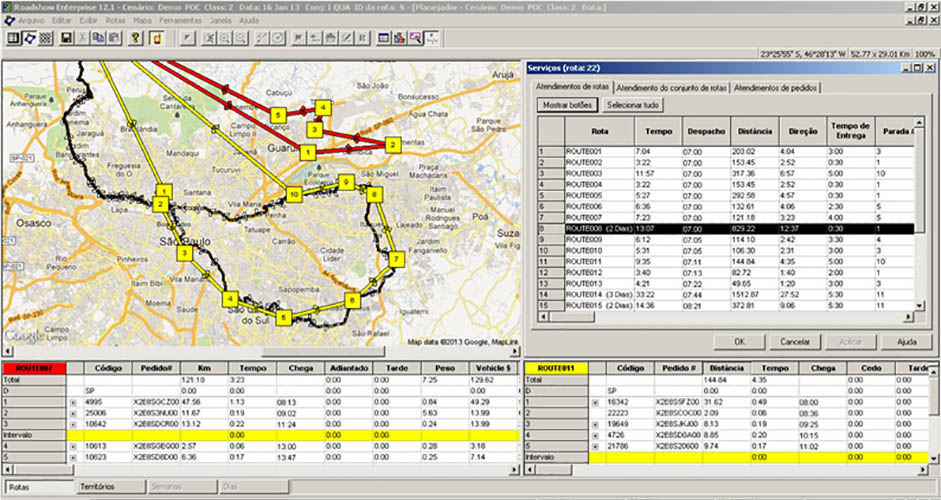Image resolution: width=941 pixels, height=500 pixels.
Task: Expand row for código 10642 in ROUTE007
Action: 73,424
